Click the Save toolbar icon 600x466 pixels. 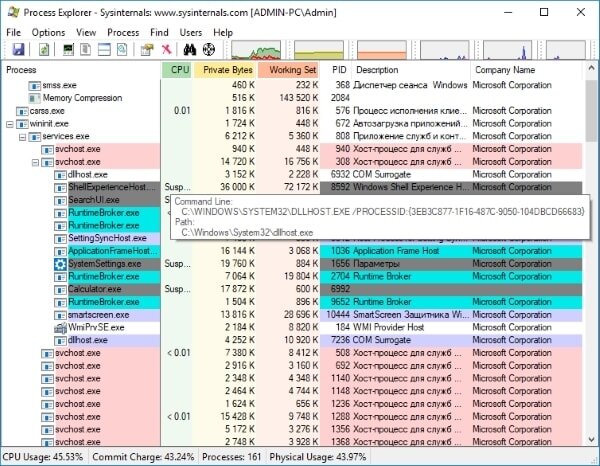point(18,49)
